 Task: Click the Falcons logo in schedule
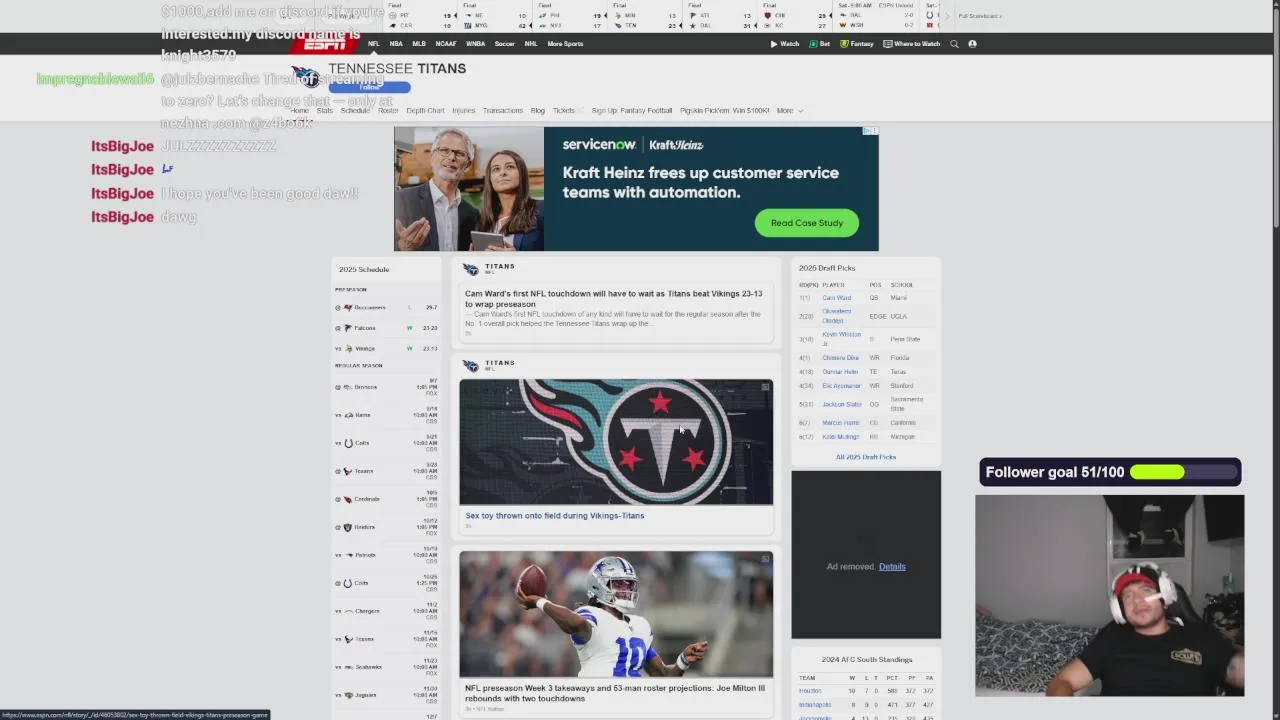point(348,328)
